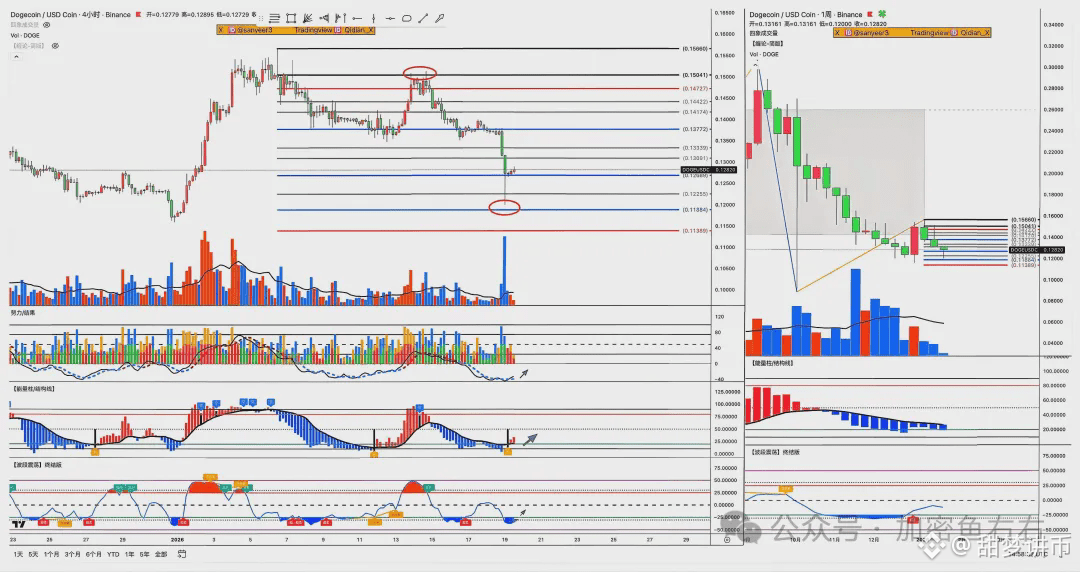
Task: Set range to 5年
Action: (145, 554)
